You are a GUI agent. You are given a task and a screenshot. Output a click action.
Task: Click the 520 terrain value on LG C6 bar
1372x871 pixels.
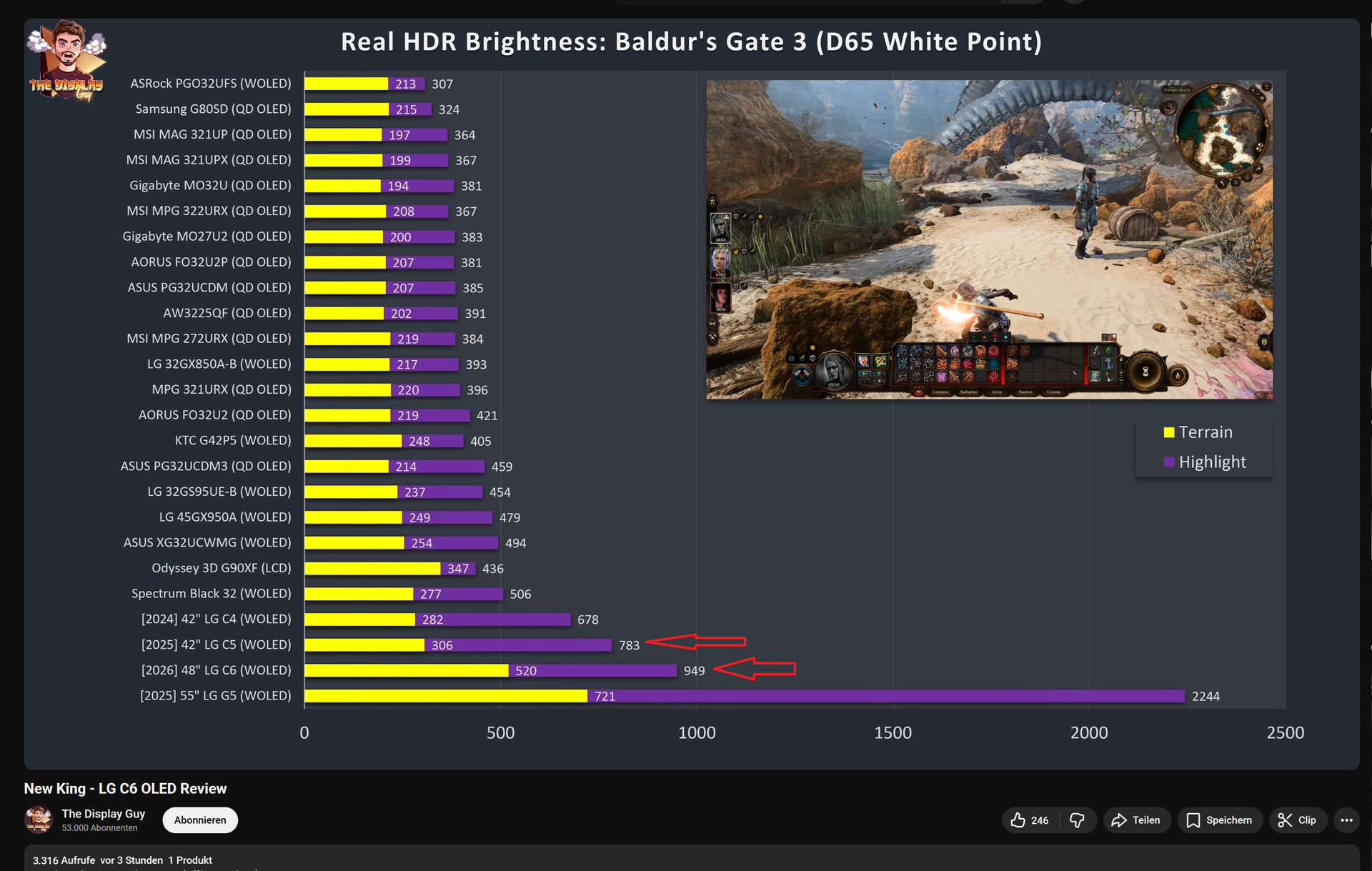pos(526,671)
